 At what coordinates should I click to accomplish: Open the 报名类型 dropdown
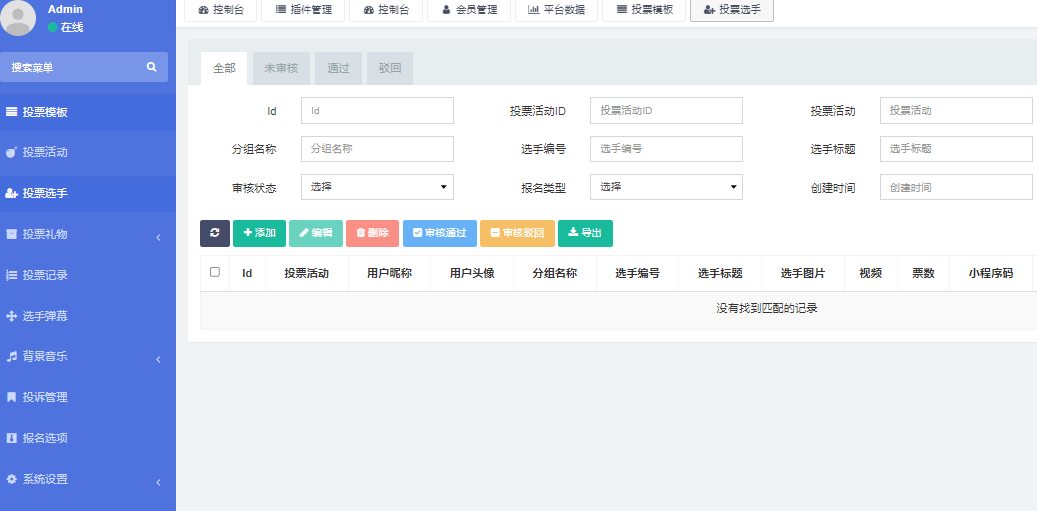pyautogui.click(x=666, y=187)
